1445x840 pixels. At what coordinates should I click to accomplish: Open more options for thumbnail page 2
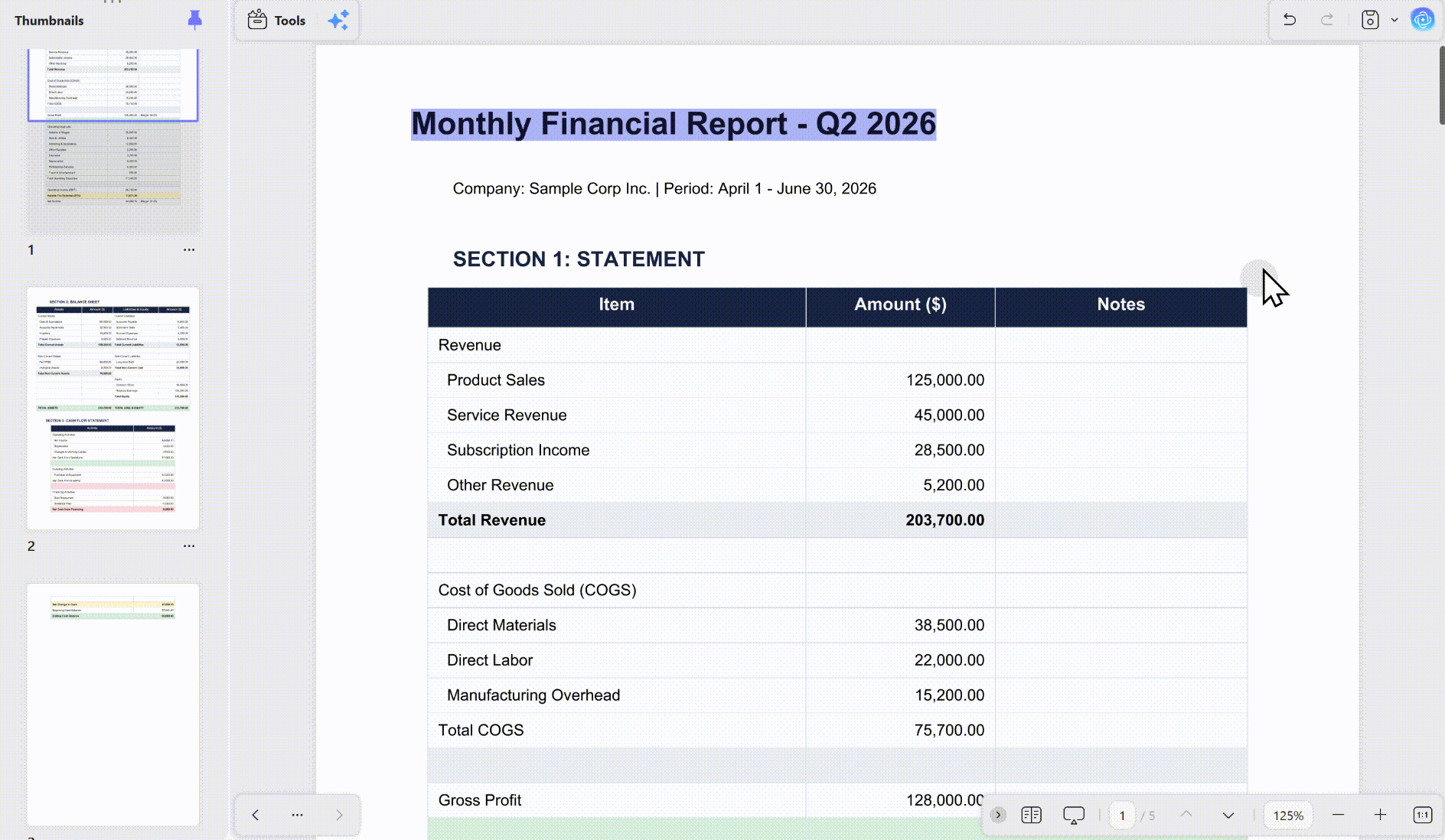tap(189, 546)
